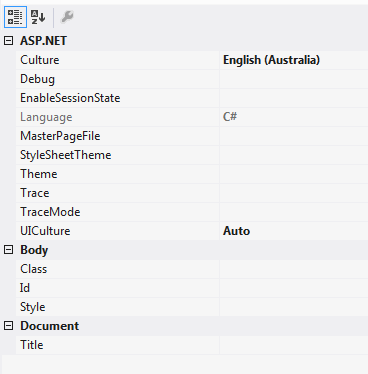
Task: Click the Trace value field
Action: click(294, 193)
